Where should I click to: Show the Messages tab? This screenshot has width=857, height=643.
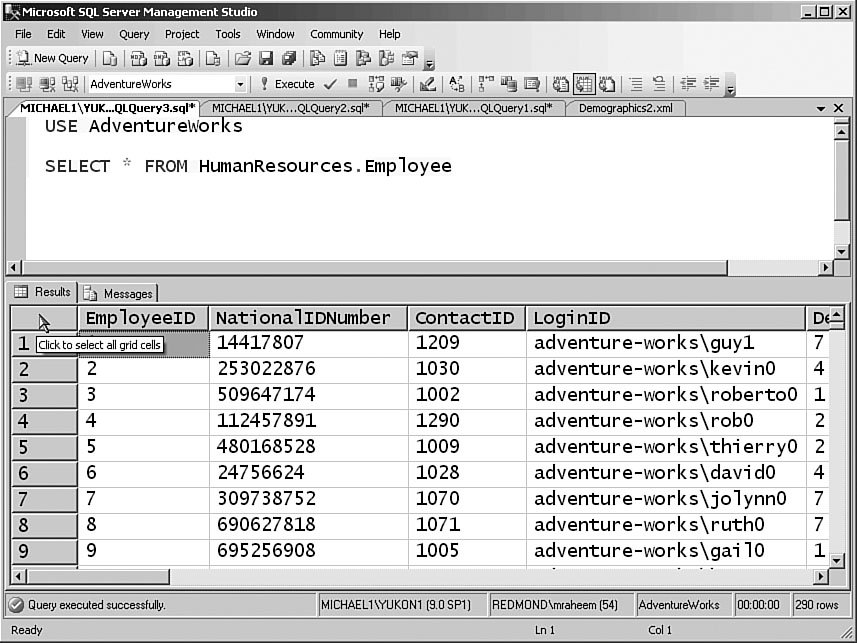pos(118,294)
